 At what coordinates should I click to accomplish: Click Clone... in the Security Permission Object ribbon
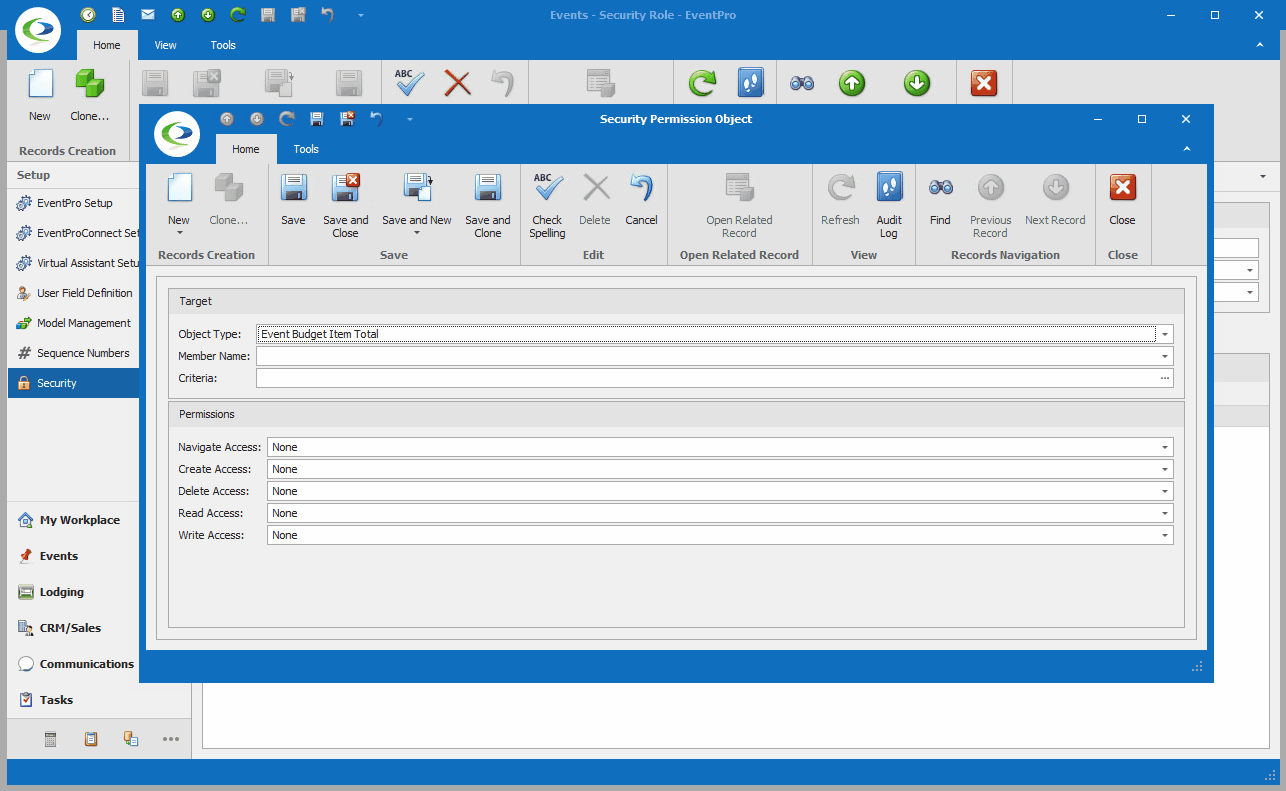click(229, 200)
